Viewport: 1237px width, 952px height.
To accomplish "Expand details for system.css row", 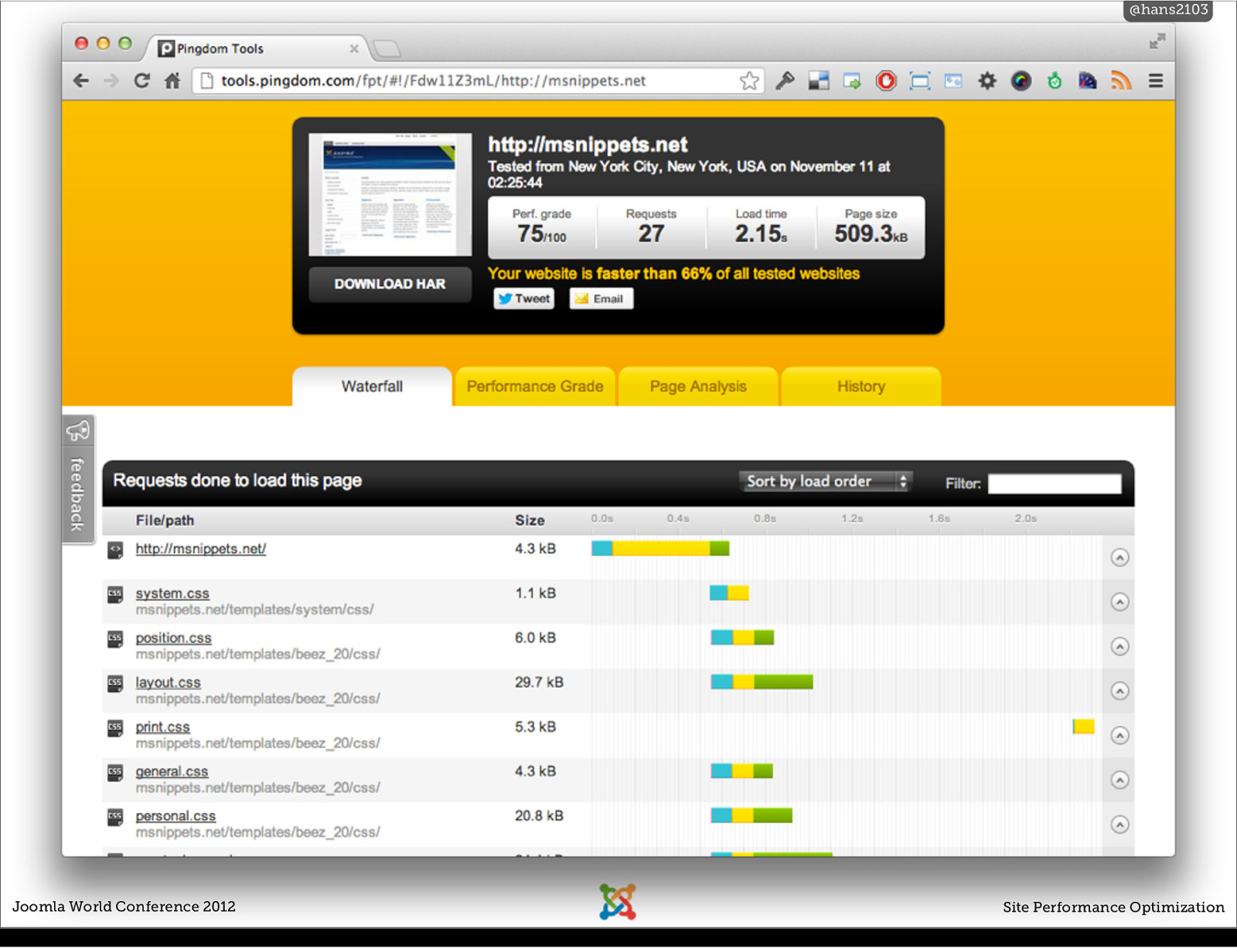I will 1119,602.
